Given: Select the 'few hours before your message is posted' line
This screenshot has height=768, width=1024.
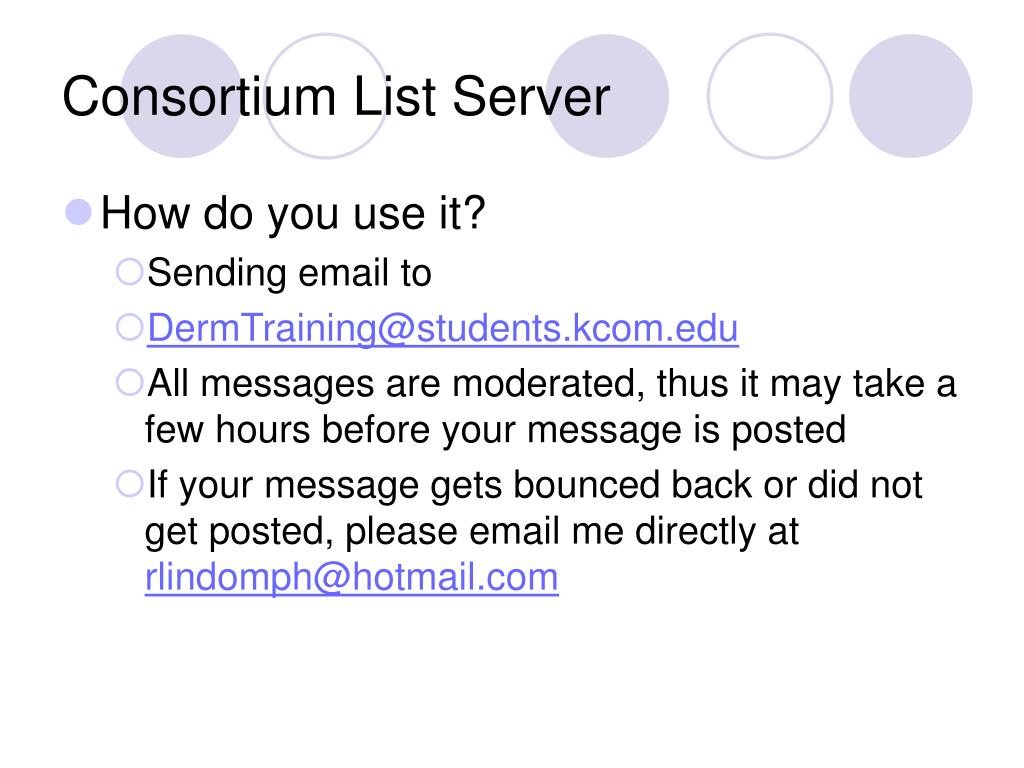Looking at the screenshot, I should 495,430.
